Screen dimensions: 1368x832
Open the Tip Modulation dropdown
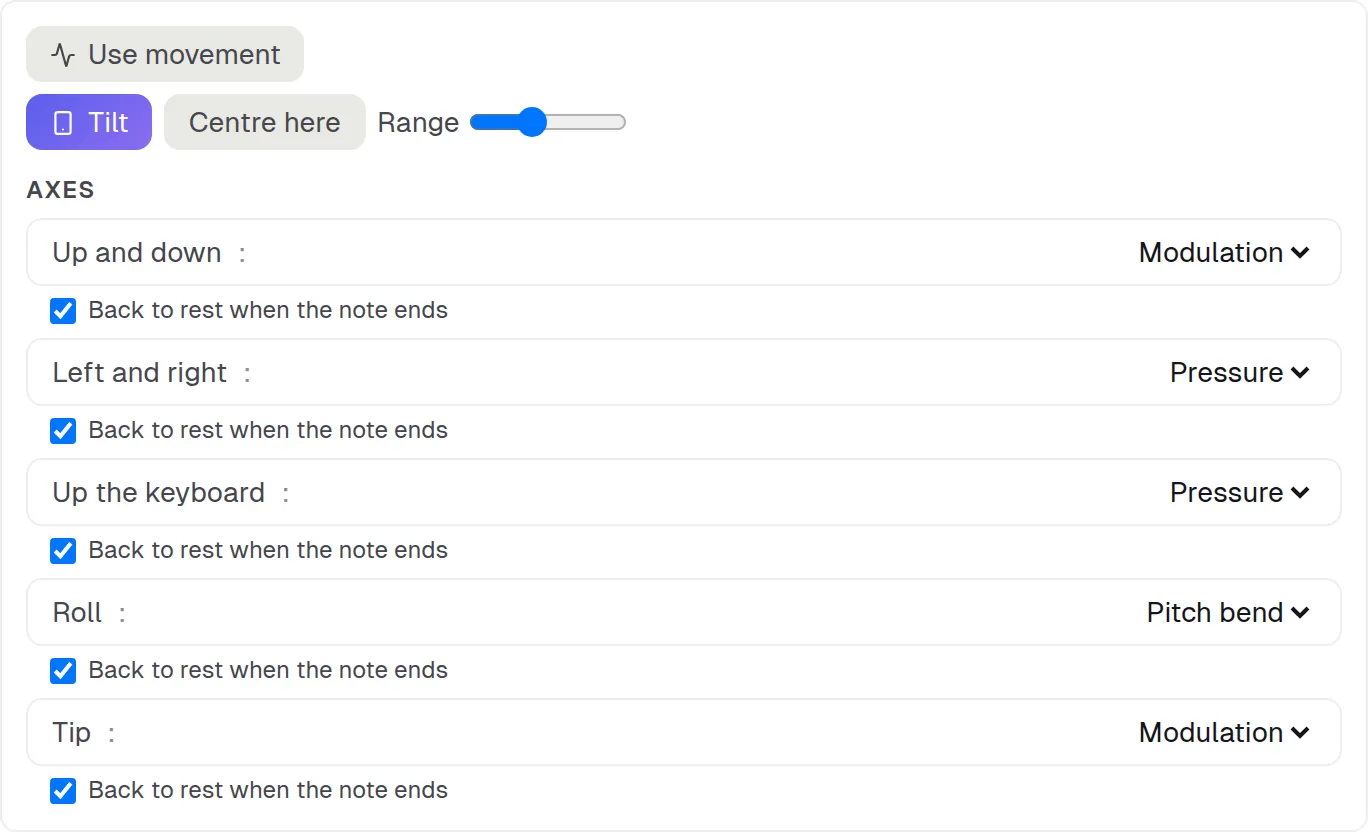click(x=1225, y=733)
